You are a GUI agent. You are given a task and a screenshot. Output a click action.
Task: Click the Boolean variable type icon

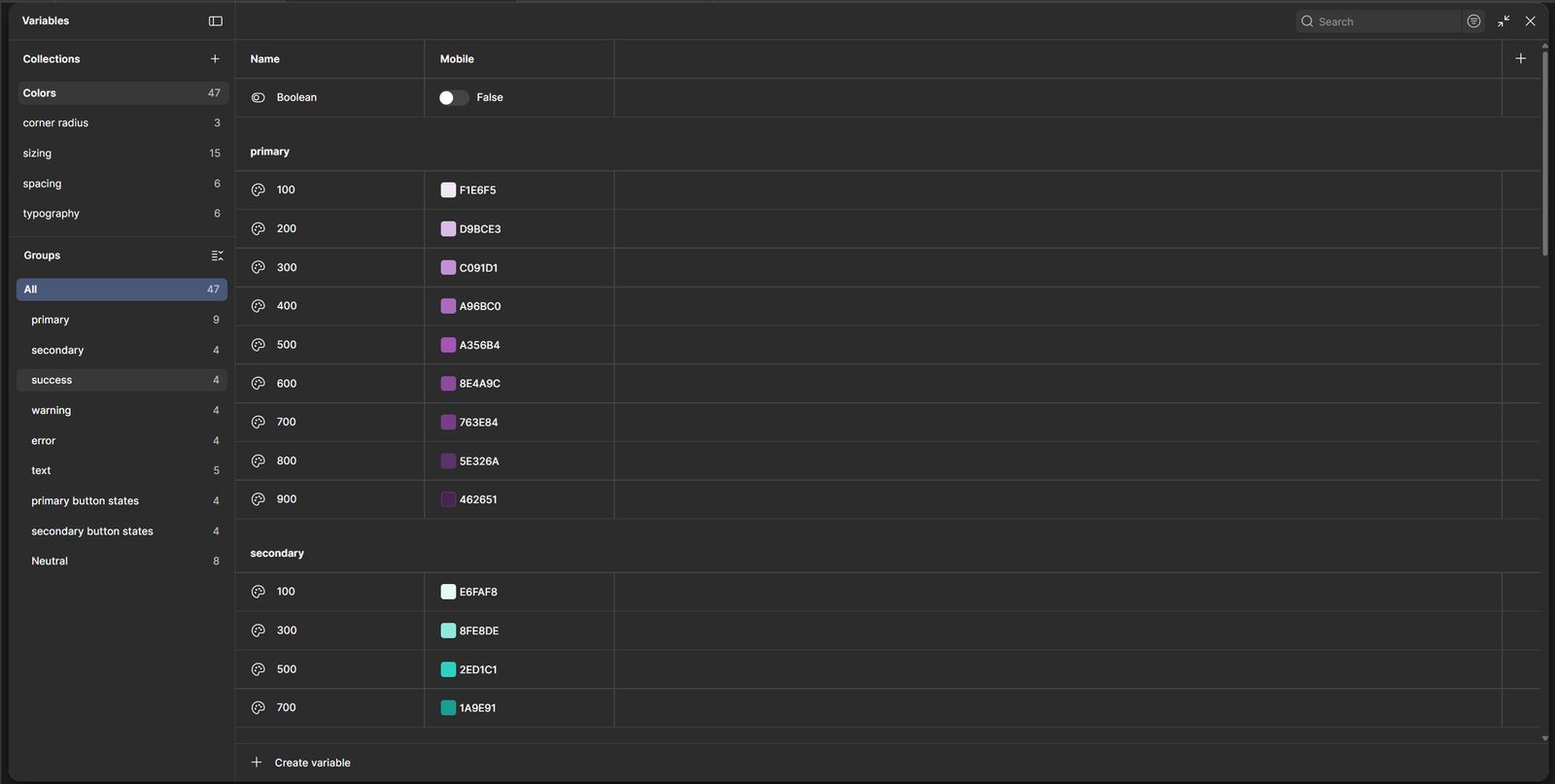(259, 97)
